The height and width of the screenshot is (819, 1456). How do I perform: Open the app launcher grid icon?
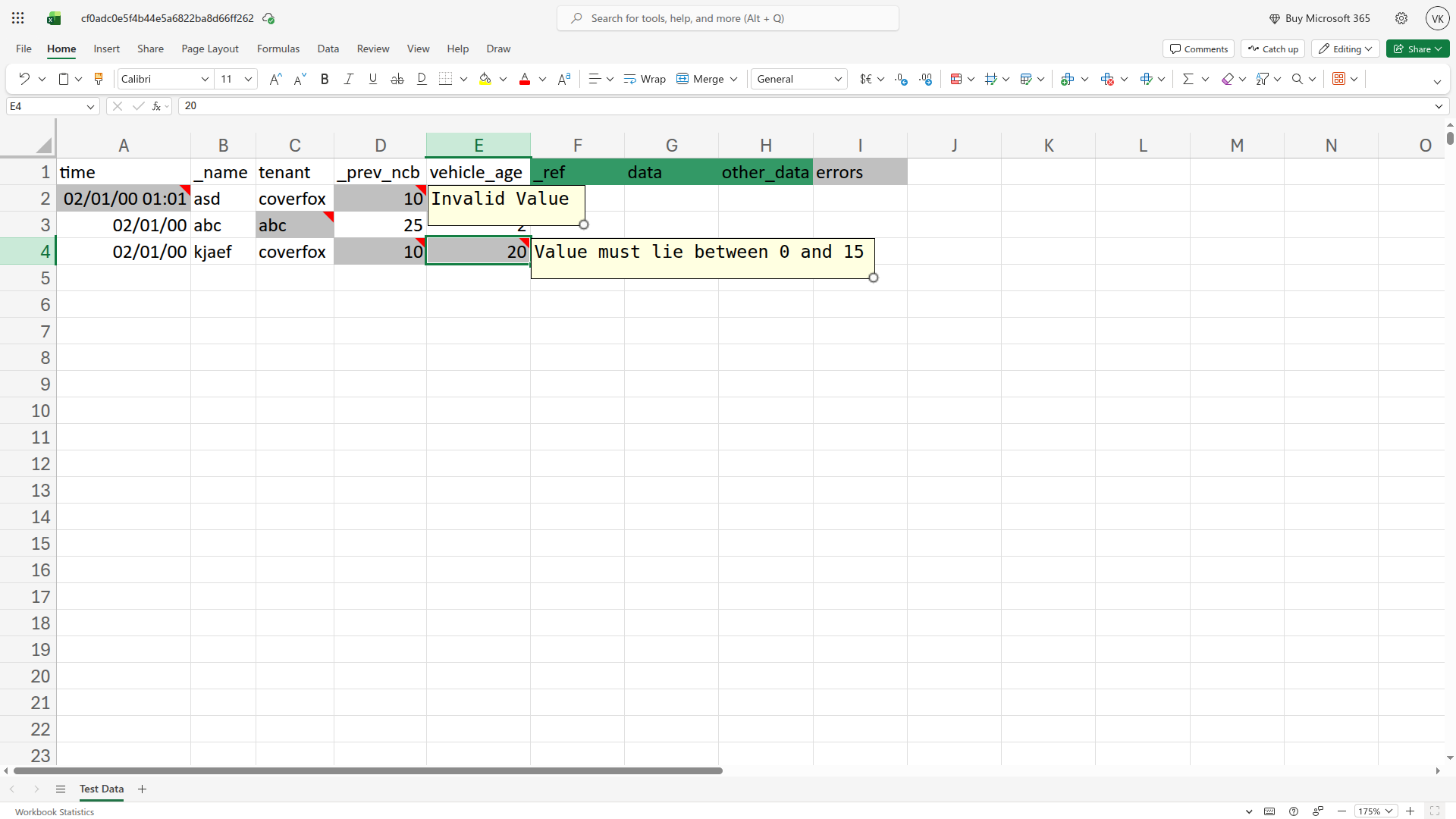click(18, 18)
